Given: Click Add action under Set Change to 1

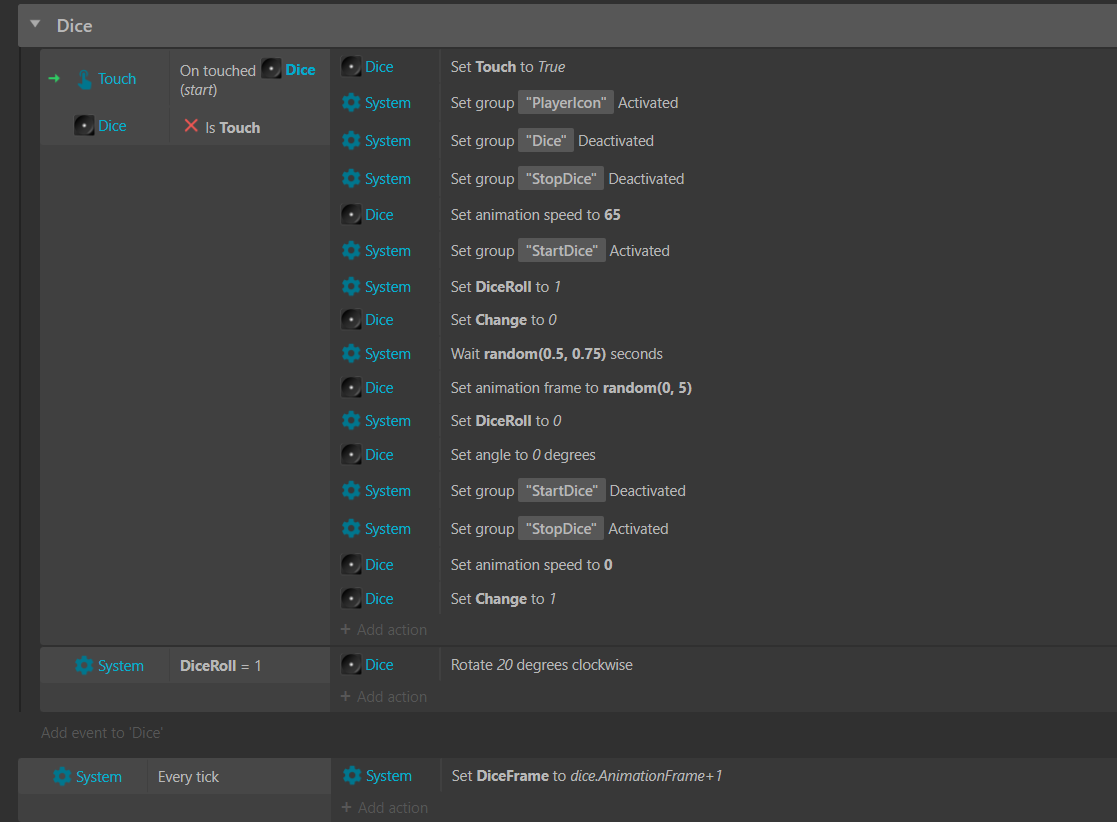Looking at the screenshot, I should tap(384, 630).
